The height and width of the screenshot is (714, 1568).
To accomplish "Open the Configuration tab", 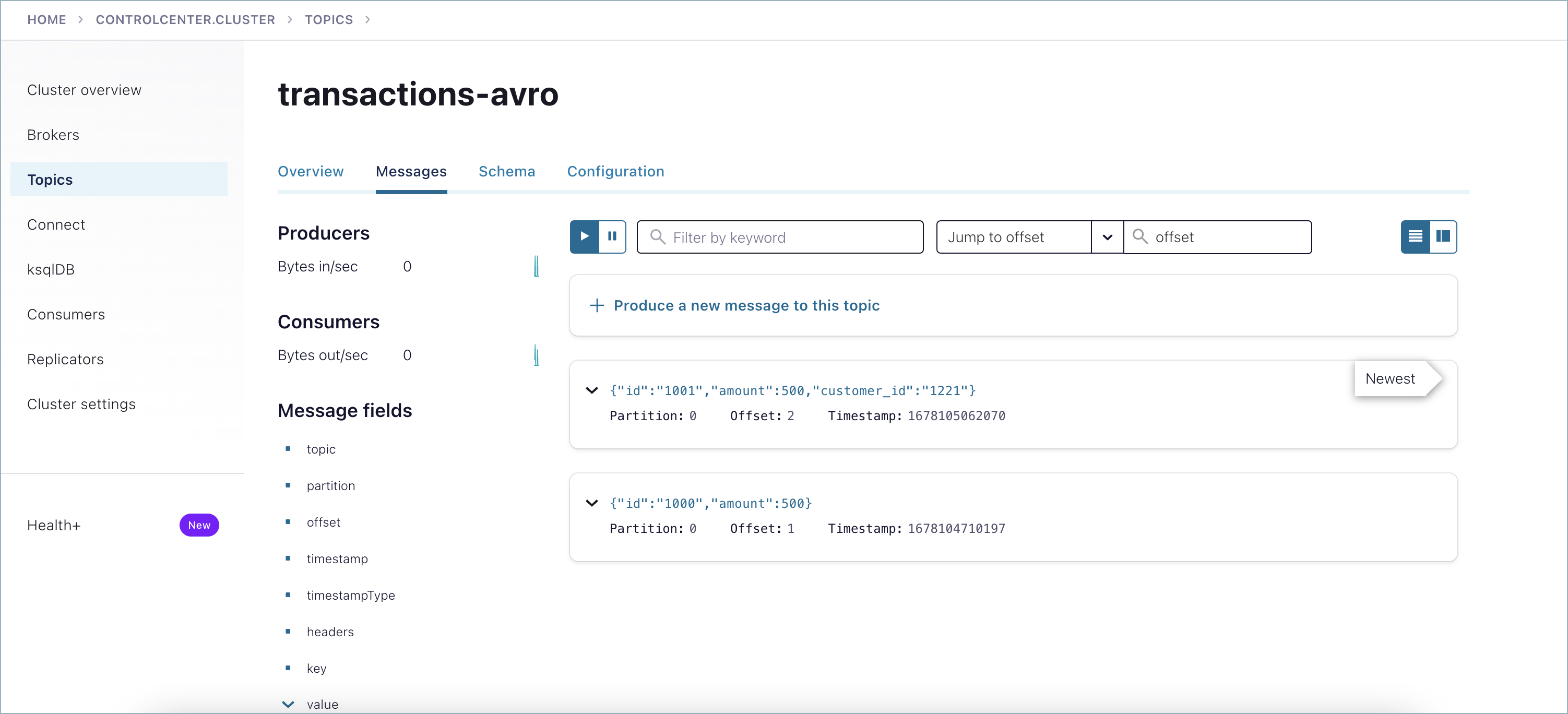I will point(615,171).
